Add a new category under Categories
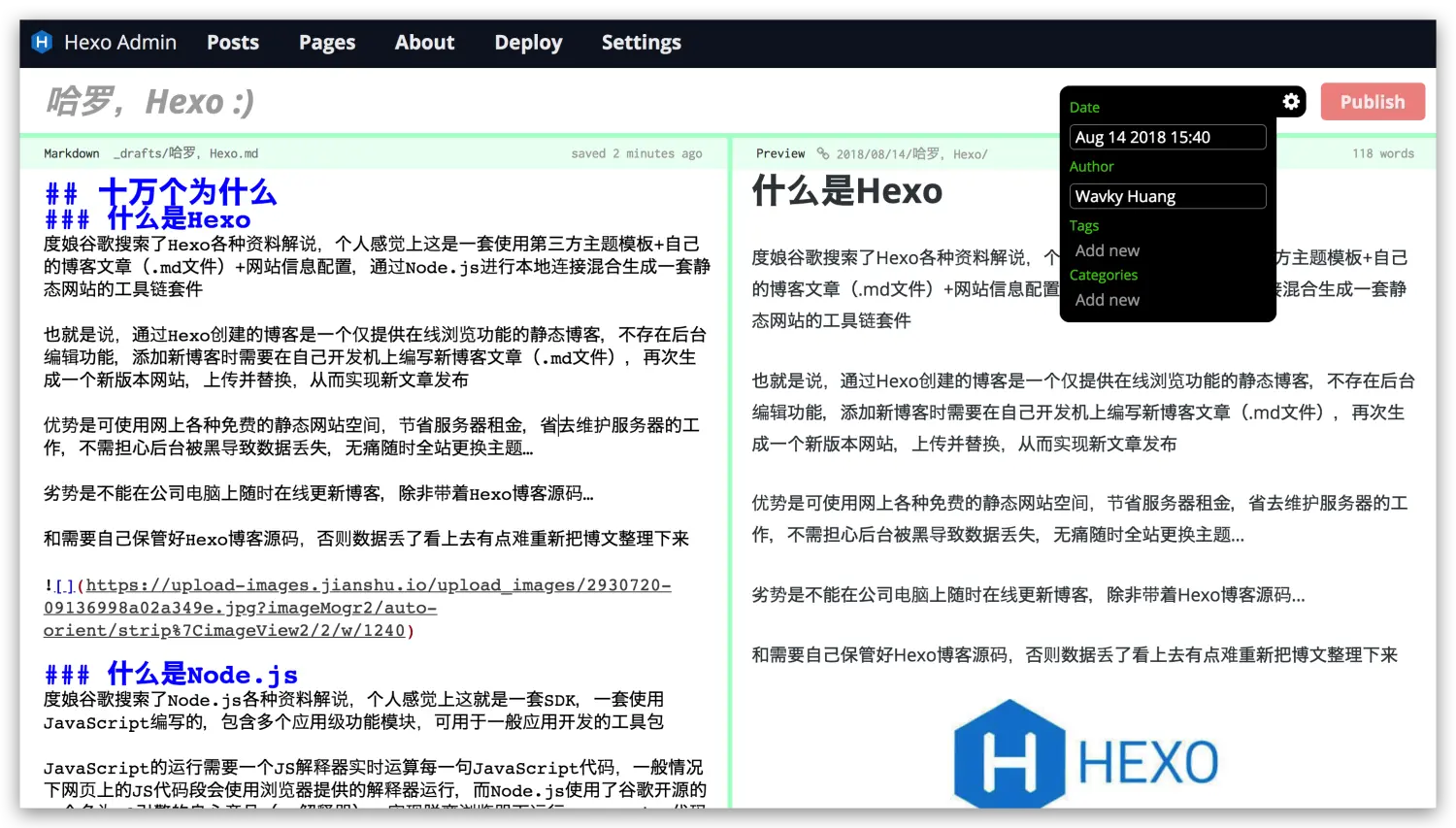 click(1108, 300)
